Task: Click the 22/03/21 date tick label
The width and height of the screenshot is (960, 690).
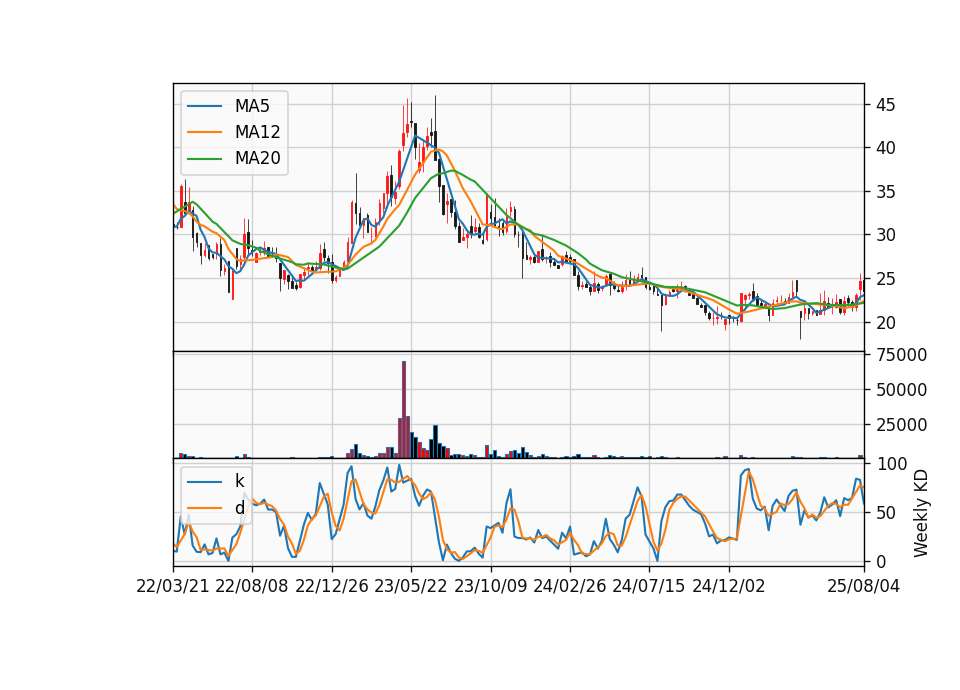Action: pos(173,586)
